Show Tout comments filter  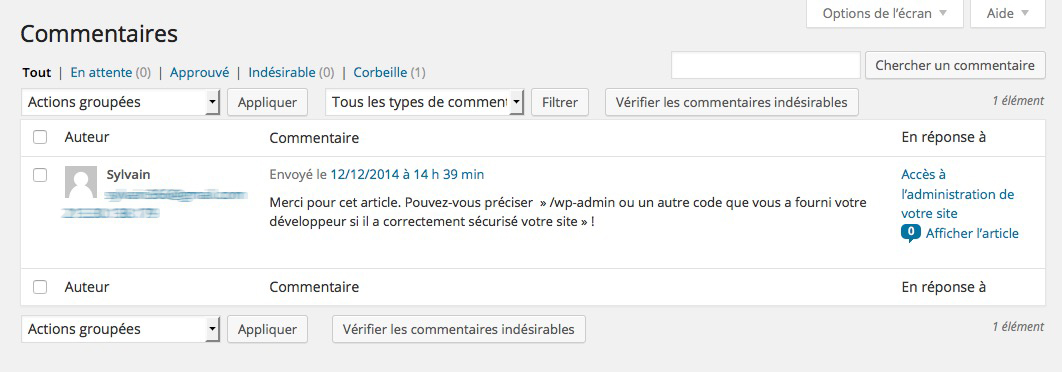click(37, 73)
